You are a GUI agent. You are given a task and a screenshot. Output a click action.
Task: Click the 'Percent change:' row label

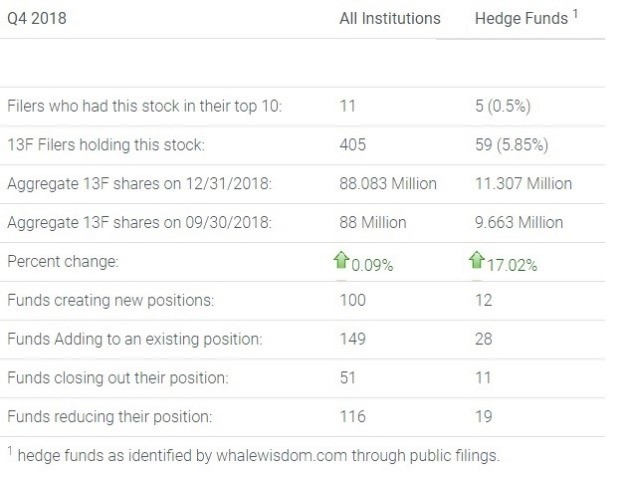pyautogui.click(x=62, y=261)
